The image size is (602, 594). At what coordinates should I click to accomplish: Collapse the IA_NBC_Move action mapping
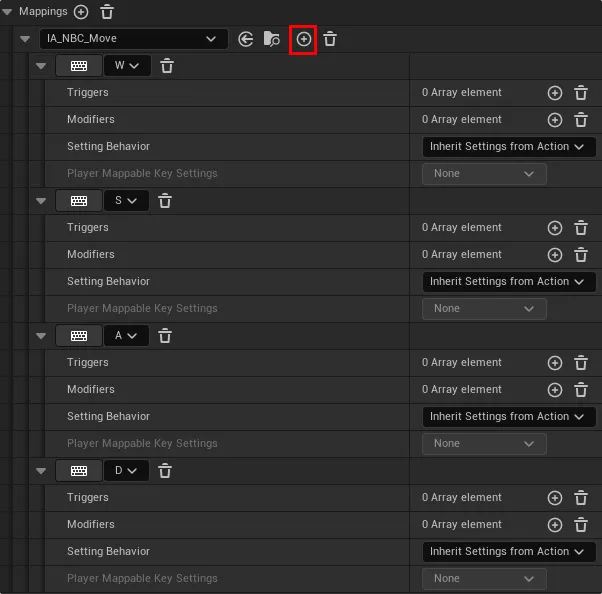pyautogui.click(x=25, y=39)
